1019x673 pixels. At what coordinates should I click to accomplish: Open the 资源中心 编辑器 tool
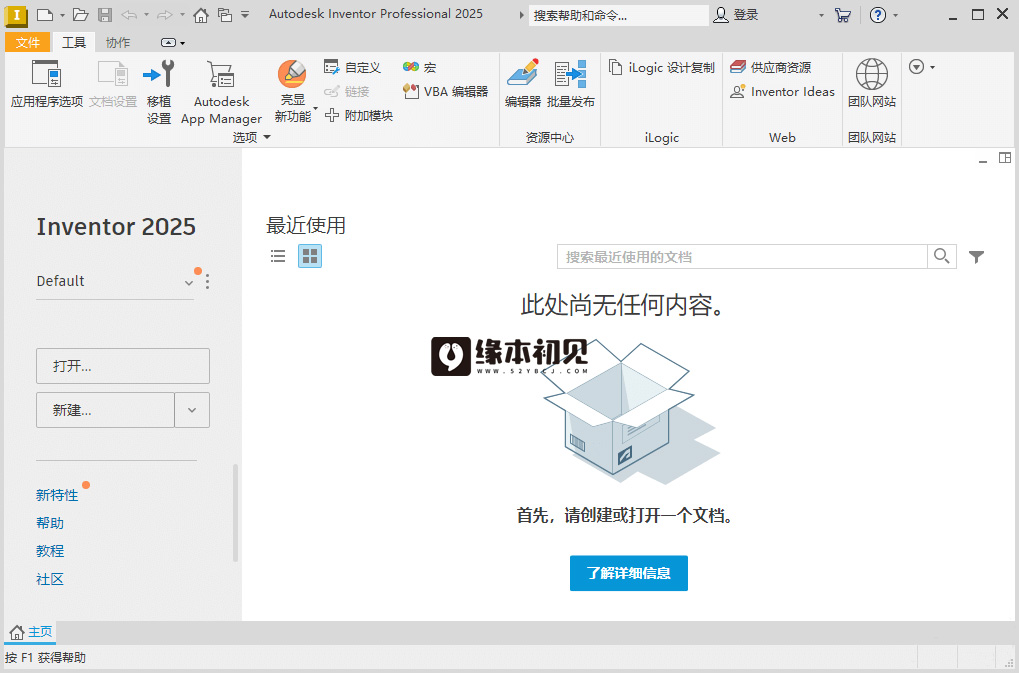click(x=522, y=83)
